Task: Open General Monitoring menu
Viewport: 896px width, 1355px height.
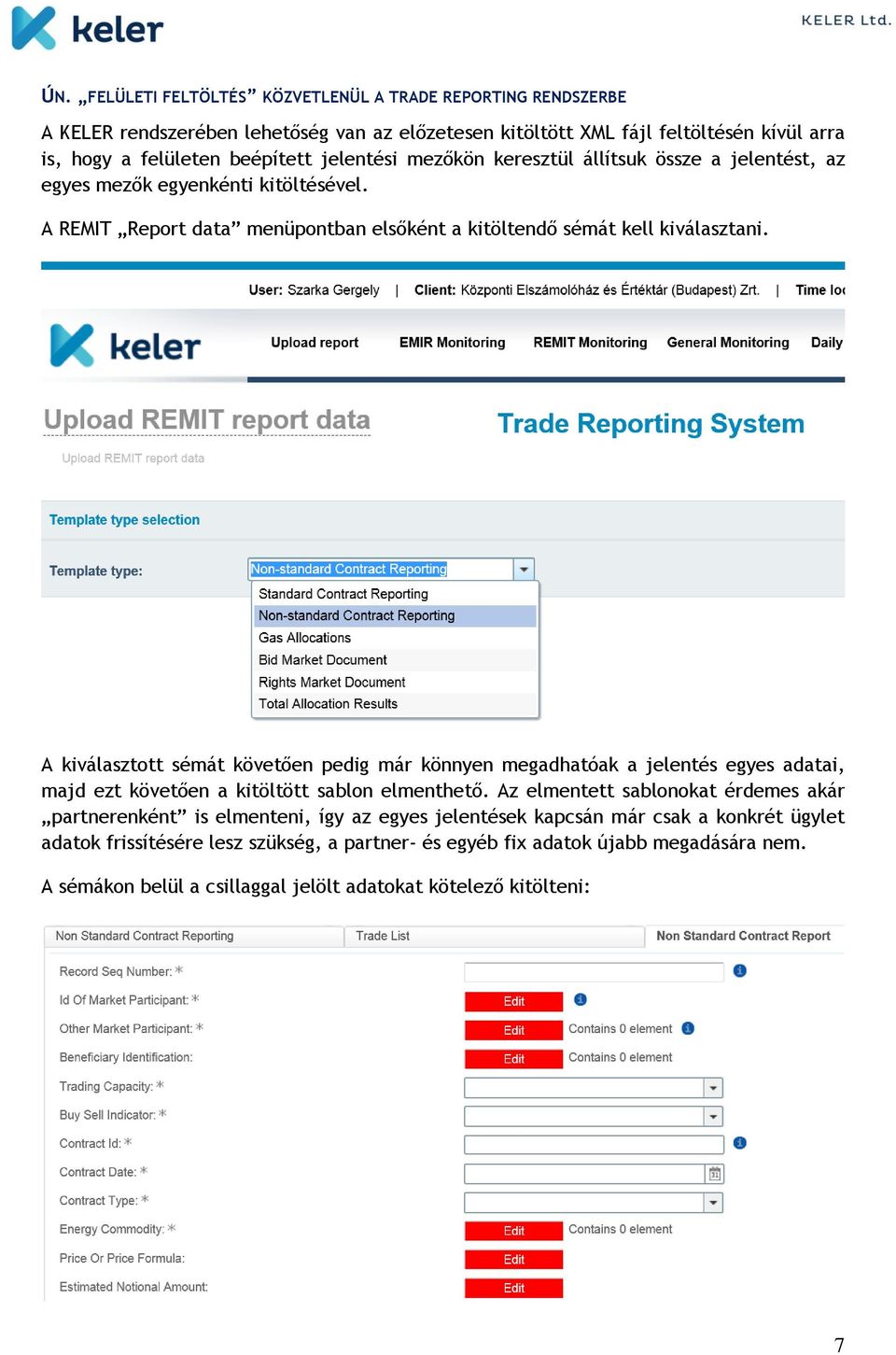Action: 728,343
